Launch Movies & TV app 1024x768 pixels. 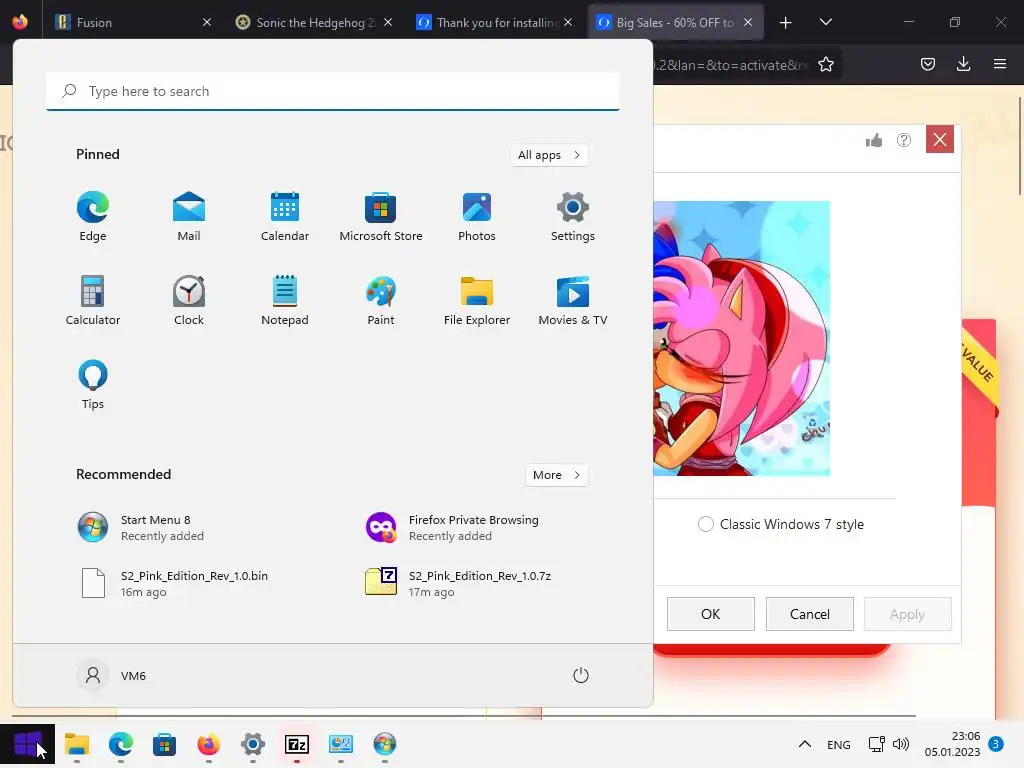coord(573,300)
